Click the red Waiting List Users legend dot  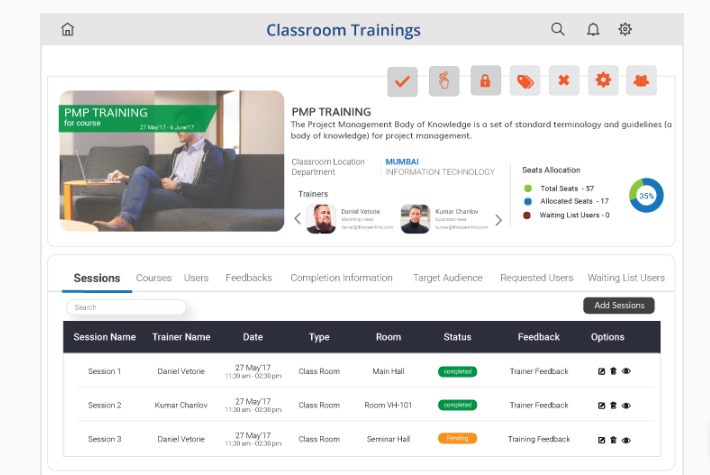[527, 215]
